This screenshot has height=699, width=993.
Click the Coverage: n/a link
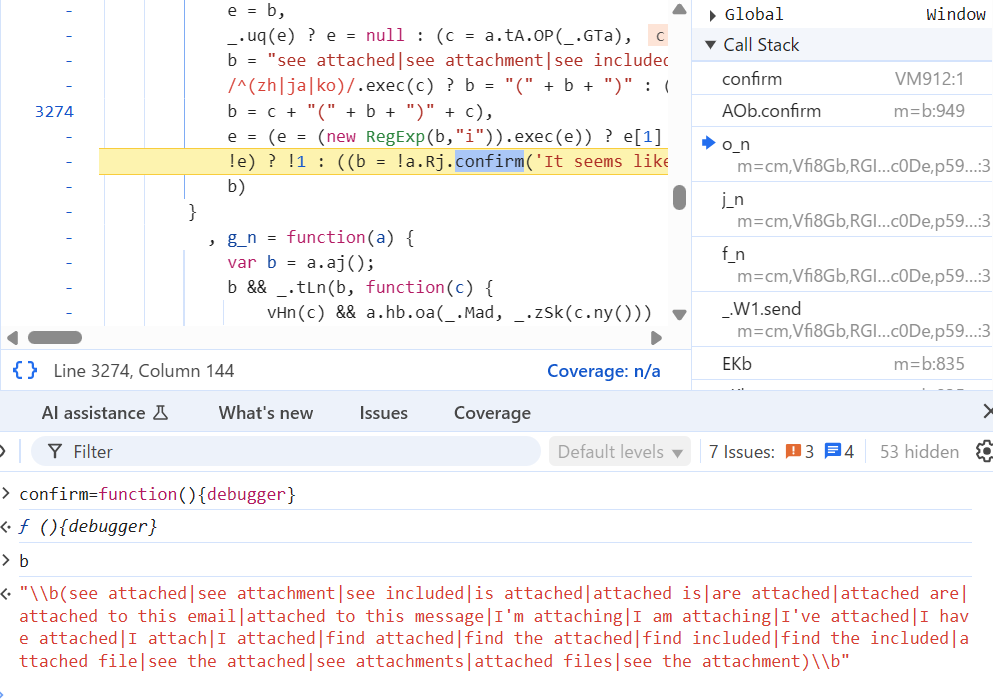tap(604, 371)
